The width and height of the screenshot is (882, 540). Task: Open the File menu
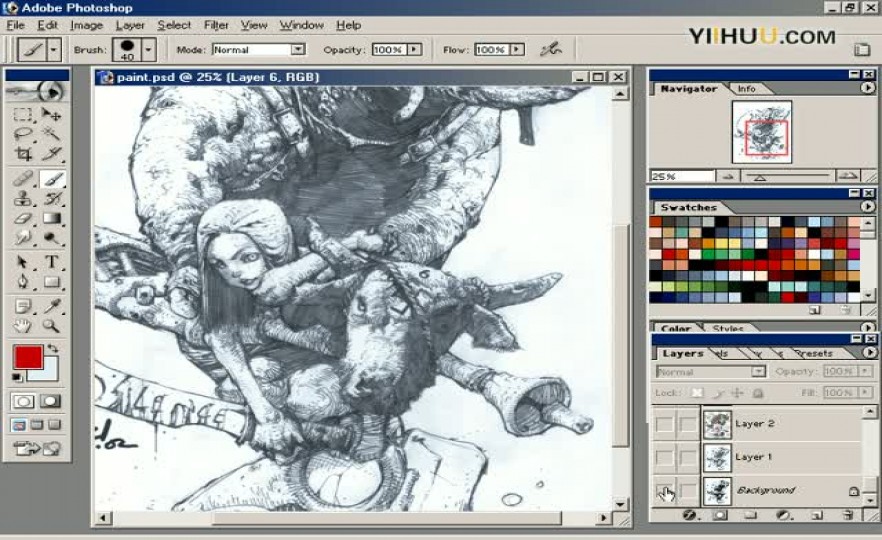(16, 25)
